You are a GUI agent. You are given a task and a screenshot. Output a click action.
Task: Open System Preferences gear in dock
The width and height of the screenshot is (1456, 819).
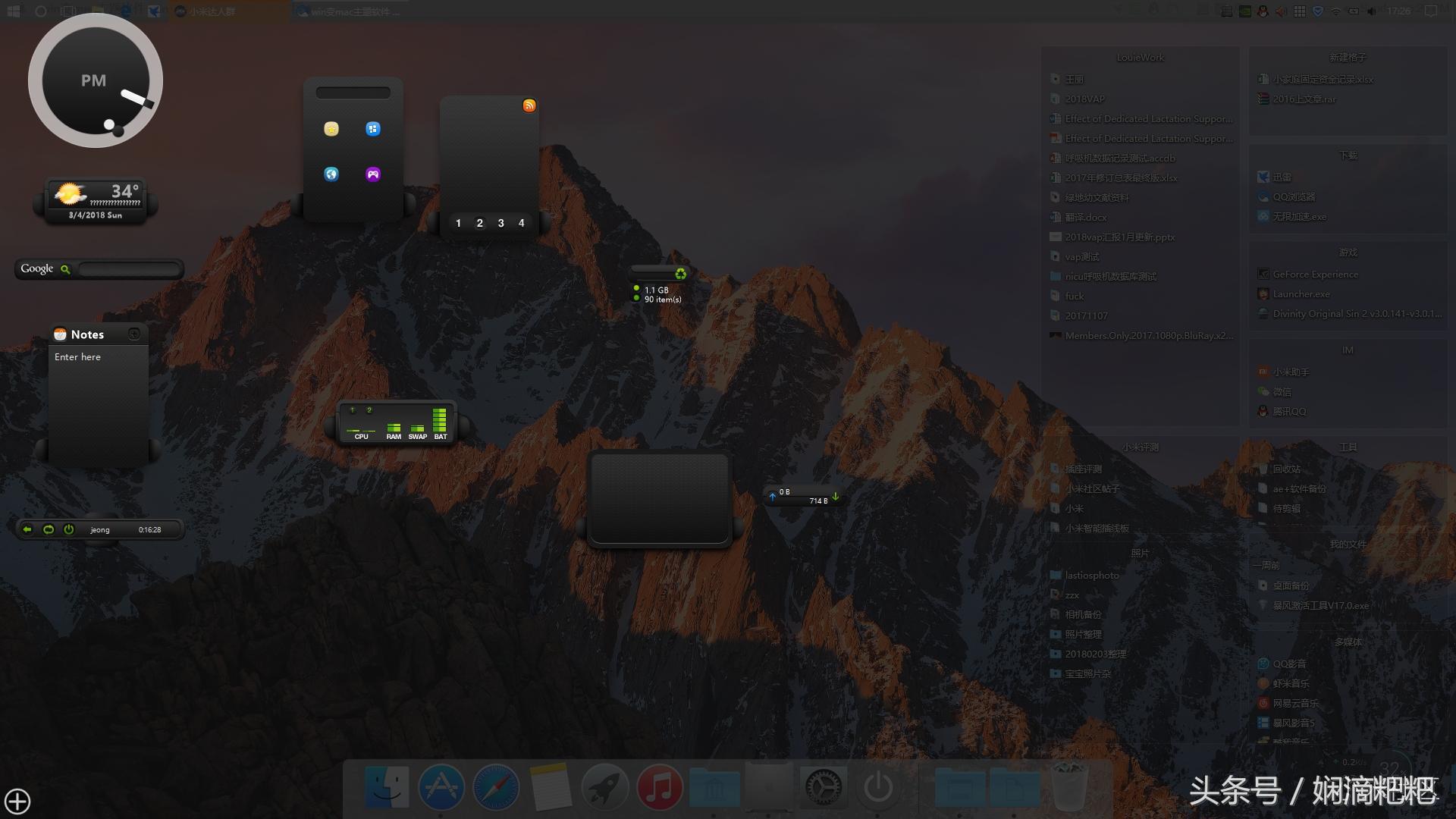823,788
